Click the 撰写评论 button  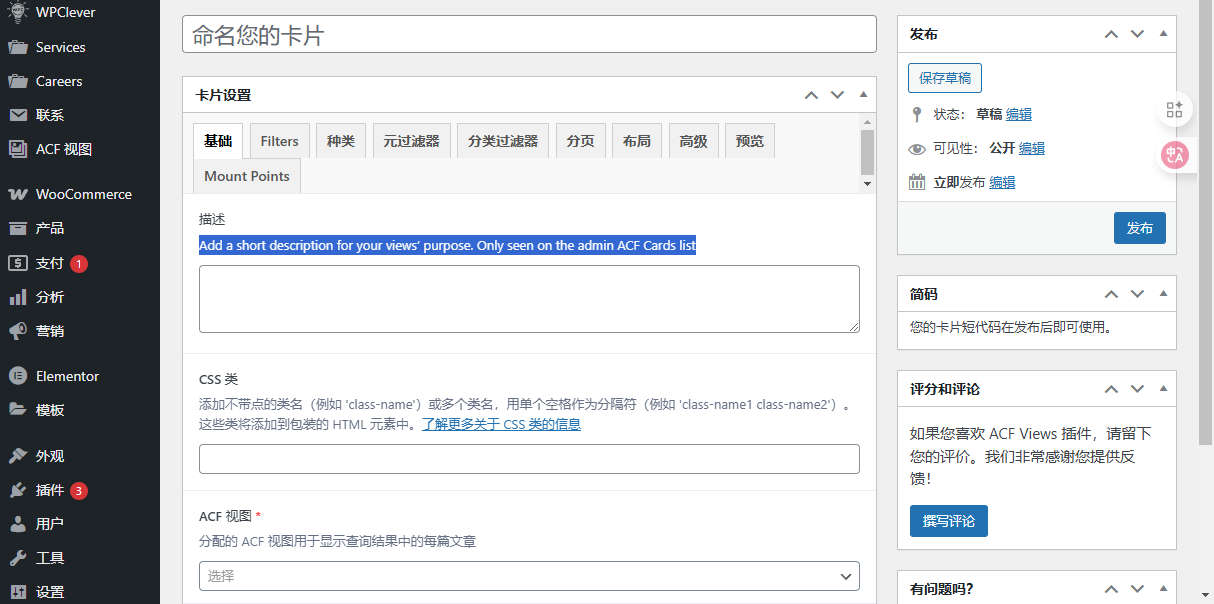[x=949, y=521]
